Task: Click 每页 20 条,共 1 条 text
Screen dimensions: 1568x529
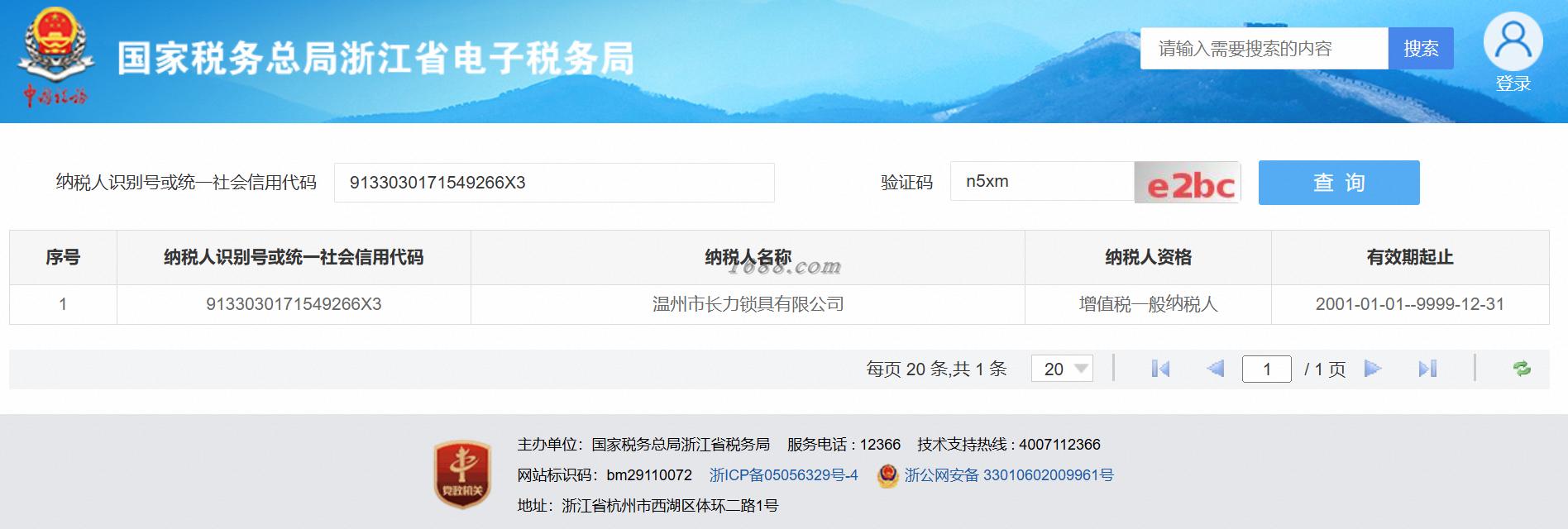Action: click(x=936, y=369)
